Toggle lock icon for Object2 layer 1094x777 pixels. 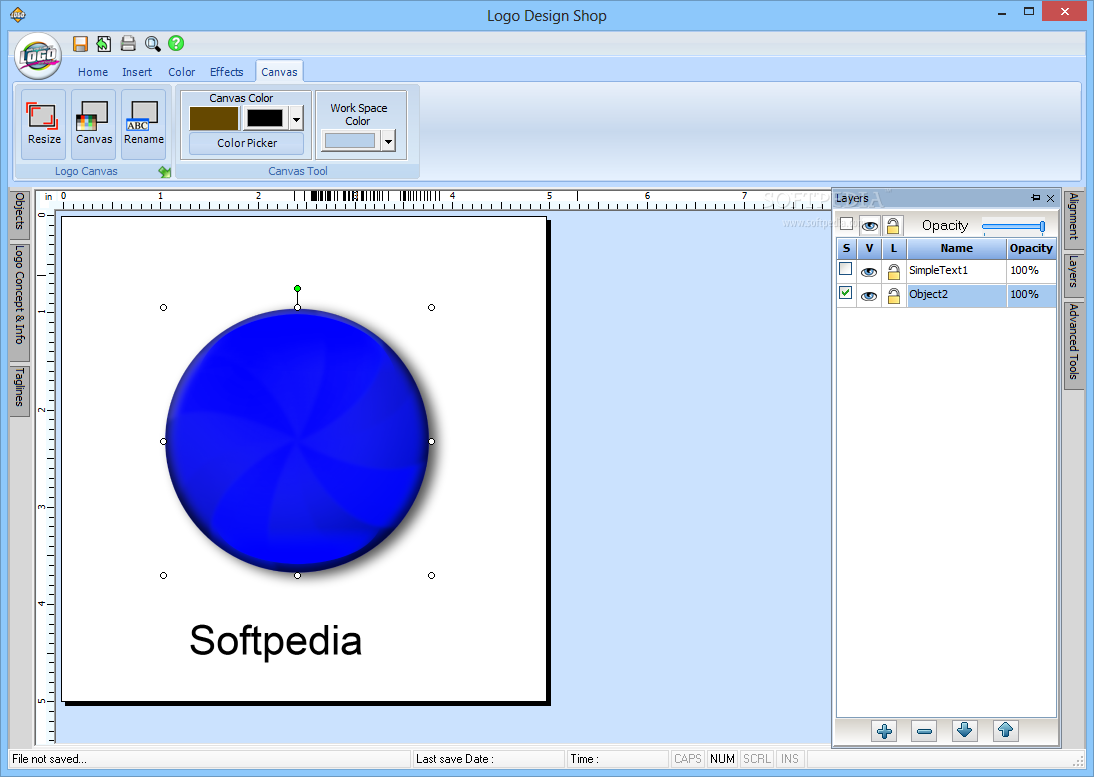(893, 295)
